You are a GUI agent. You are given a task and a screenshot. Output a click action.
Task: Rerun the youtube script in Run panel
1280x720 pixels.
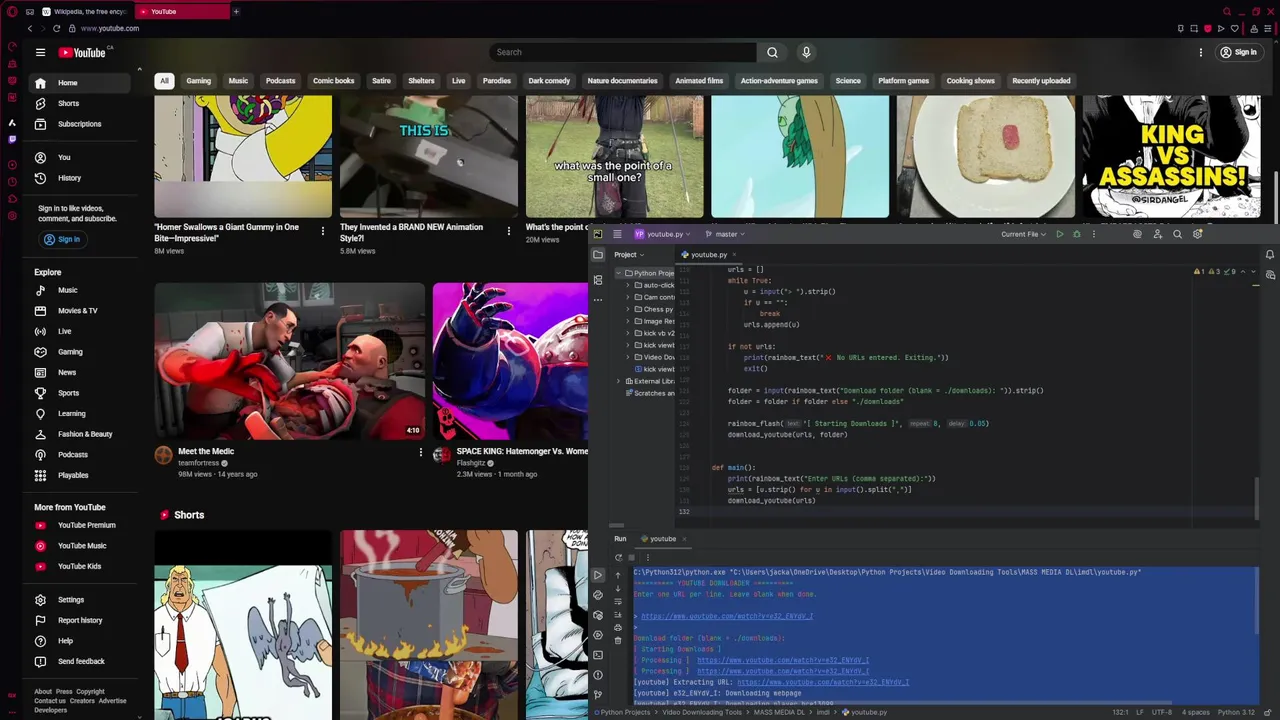pos(618,557)
